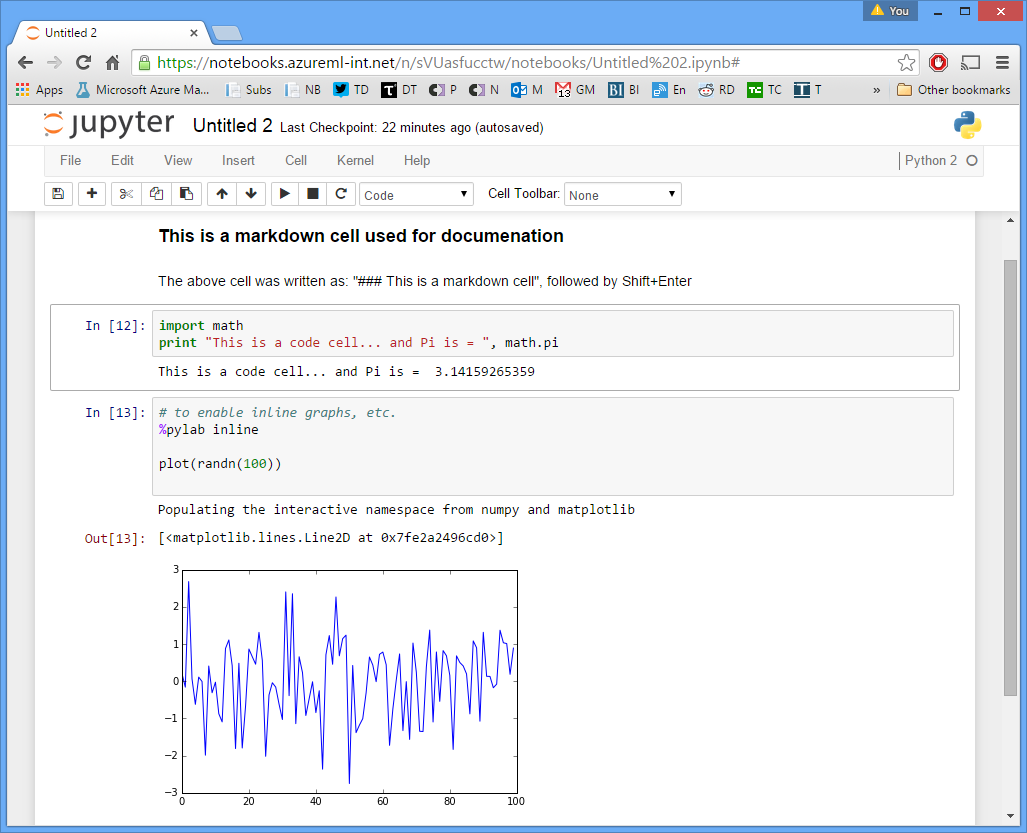The image size is (1027, 833).
Task: Open the Kernel menu
Action: (x=355, y=160)
